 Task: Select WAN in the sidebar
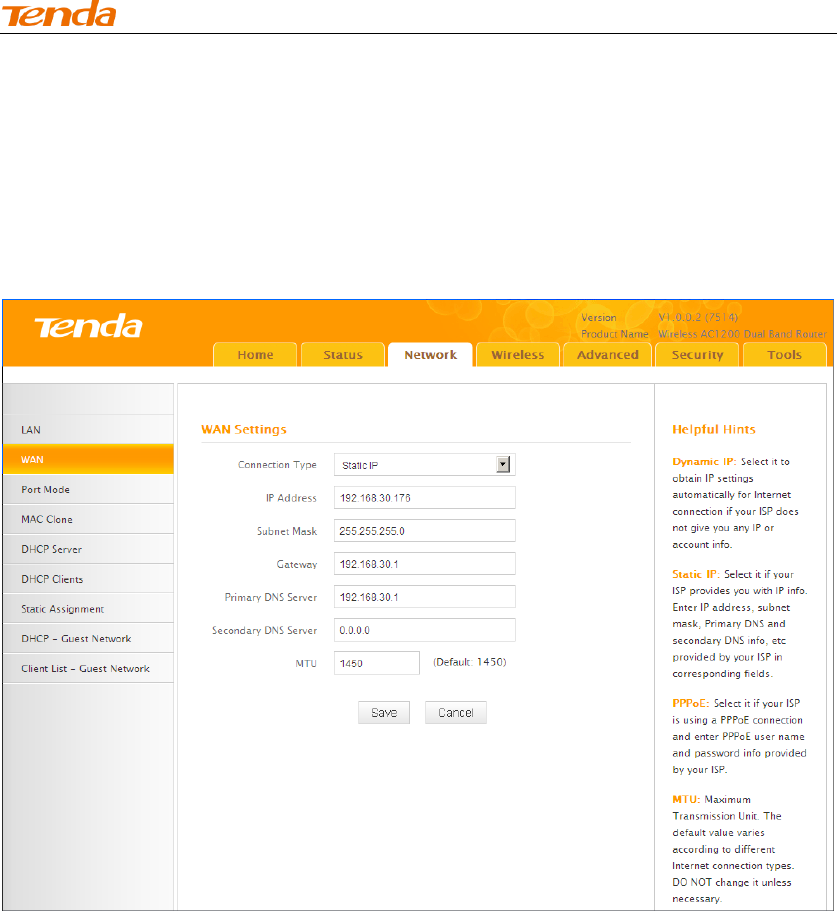pos(88,460)
